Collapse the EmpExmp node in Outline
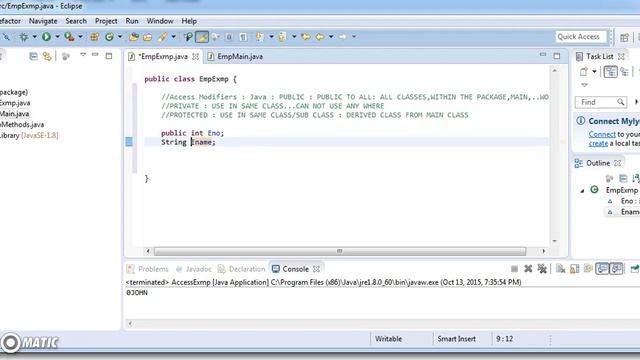 [x=582, y=191]
